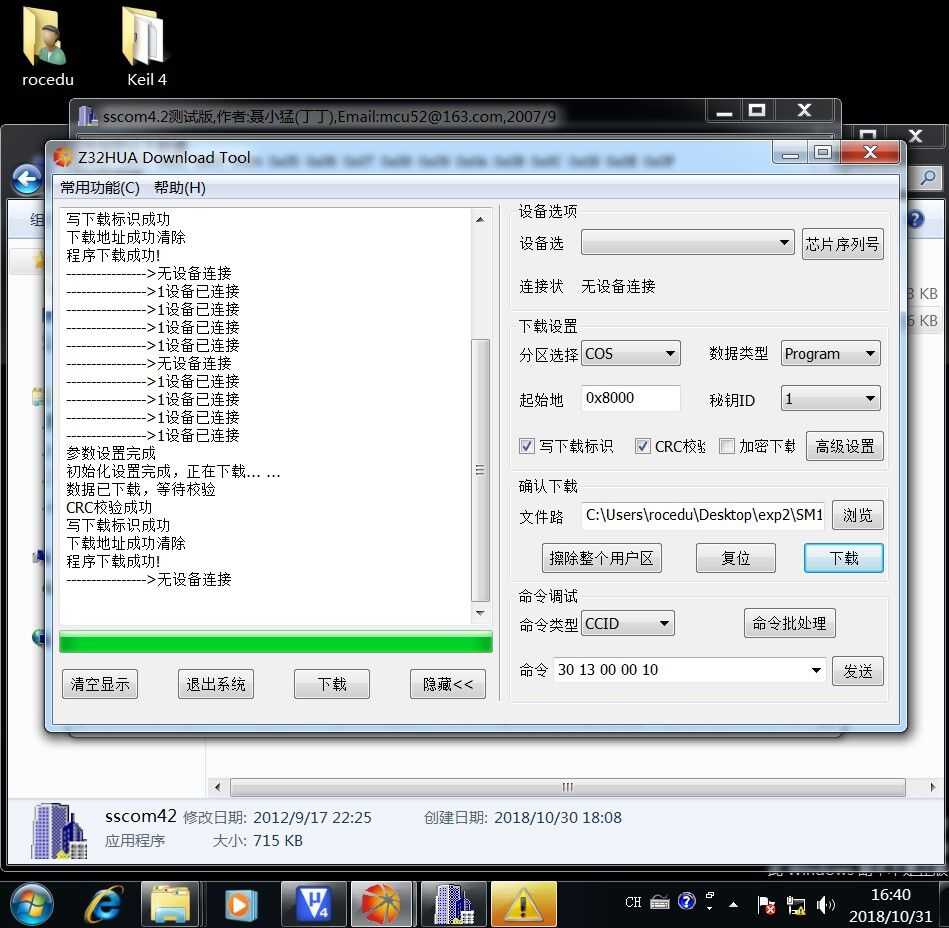Click the 退出系统 button
Image resolution: width=949 pixels, height=928 pixels.
215,684
